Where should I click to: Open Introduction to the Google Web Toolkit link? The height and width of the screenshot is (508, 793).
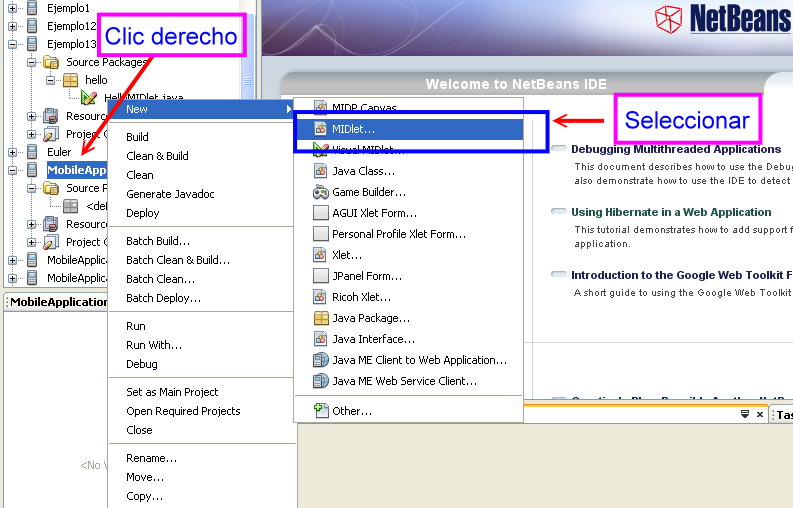[681, 275]
